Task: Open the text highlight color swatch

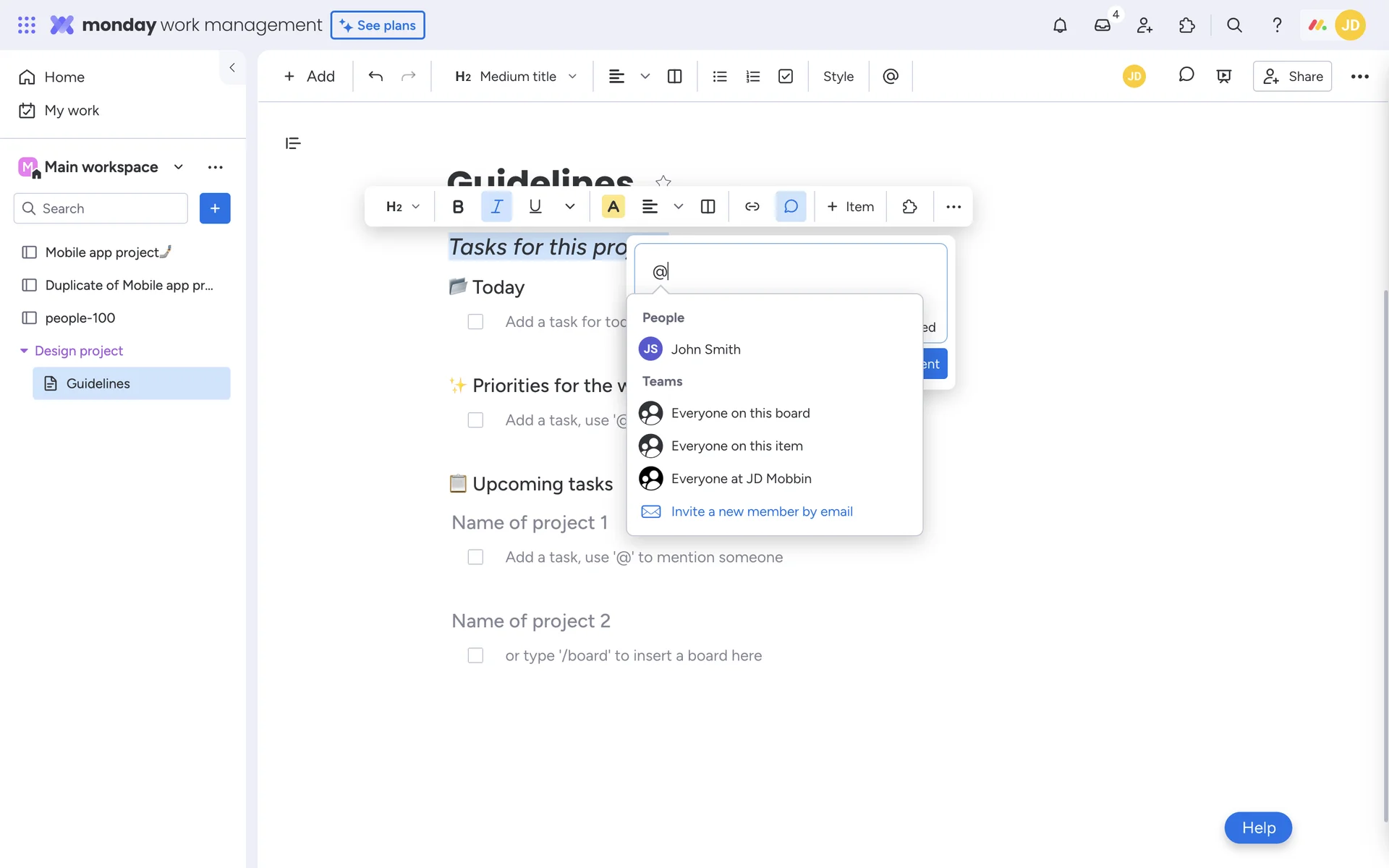Action: coord(613,207)
